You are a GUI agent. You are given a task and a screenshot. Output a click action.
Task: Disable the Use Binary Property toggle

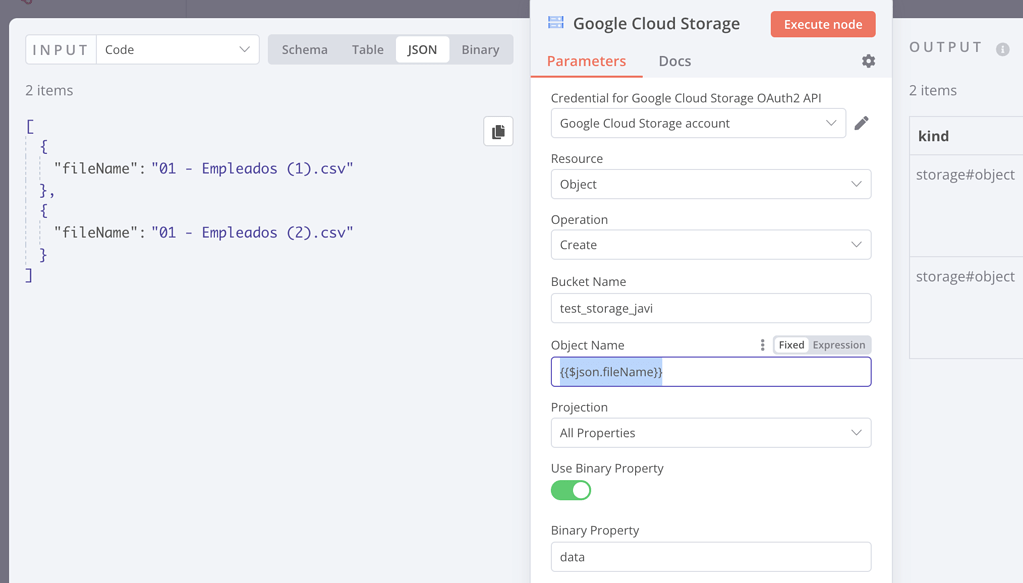(571, 490)
